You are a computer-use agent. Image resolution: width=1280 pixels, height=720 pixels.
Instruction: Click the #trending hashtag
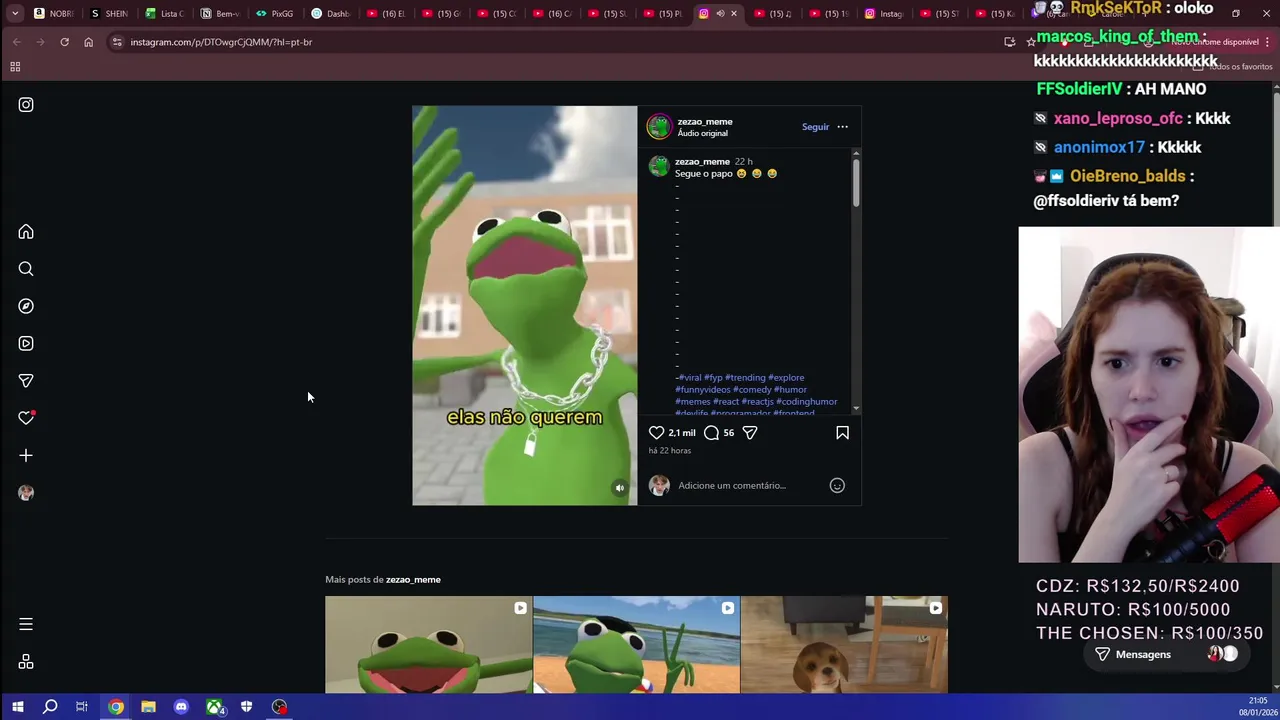[x=745, y=378]
